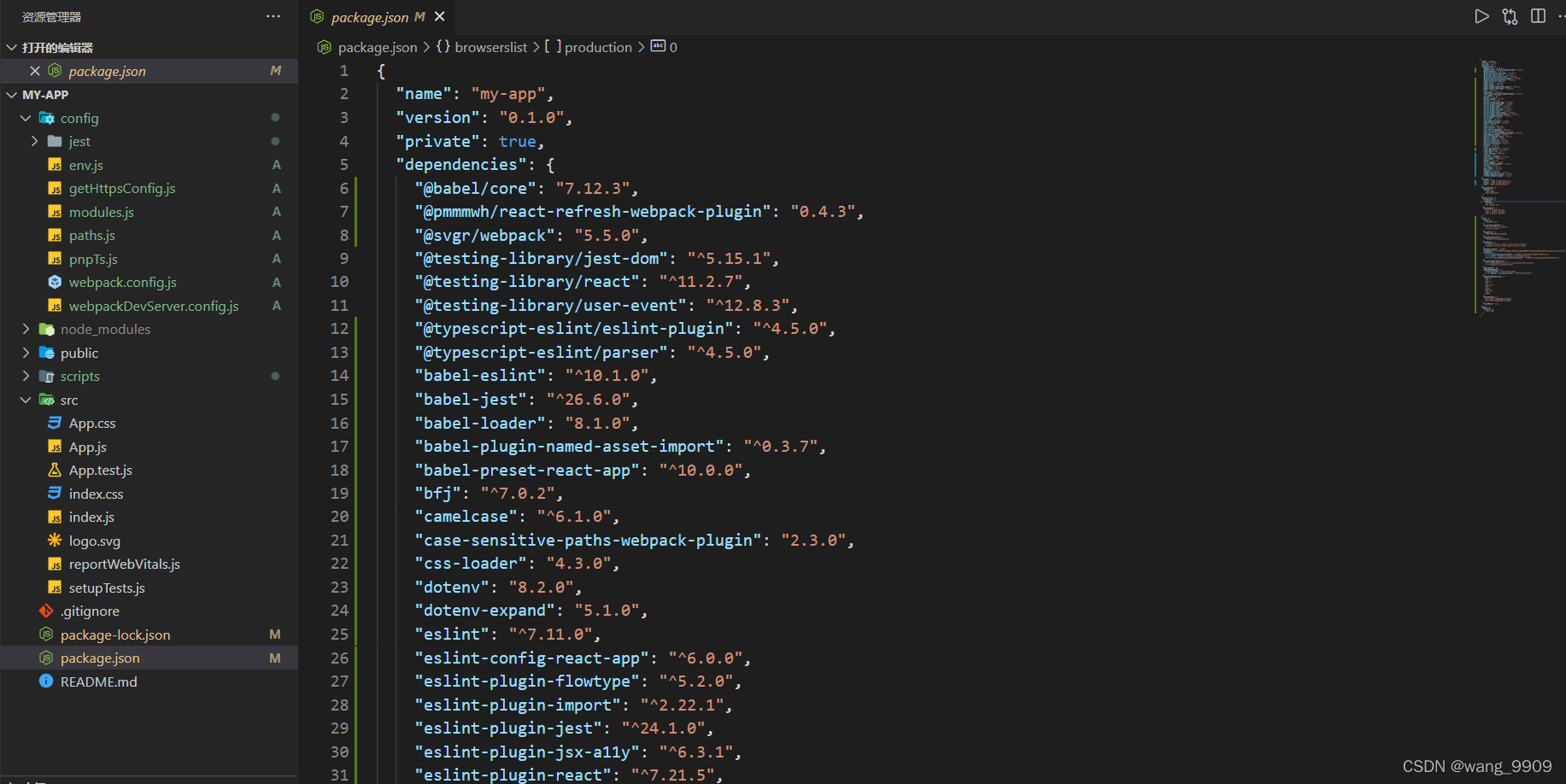The width and height of the screenshot is (1566, 784).
Task: Click package.json breadcrumb segment
Action: click(x=378, y=47)
